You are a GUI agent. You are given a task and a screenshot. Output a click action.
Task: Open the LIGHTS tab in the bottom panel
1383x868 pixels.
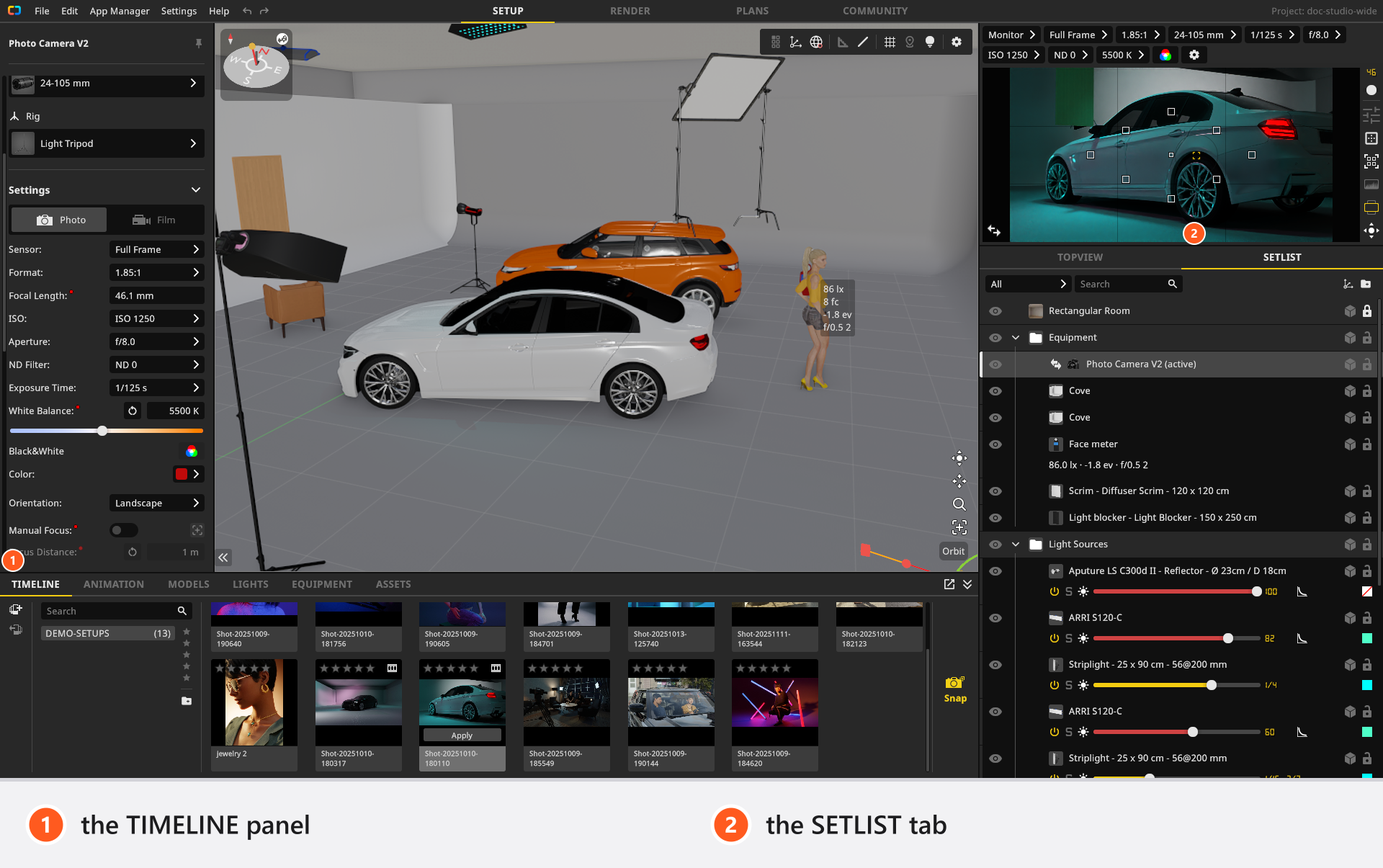250,584
